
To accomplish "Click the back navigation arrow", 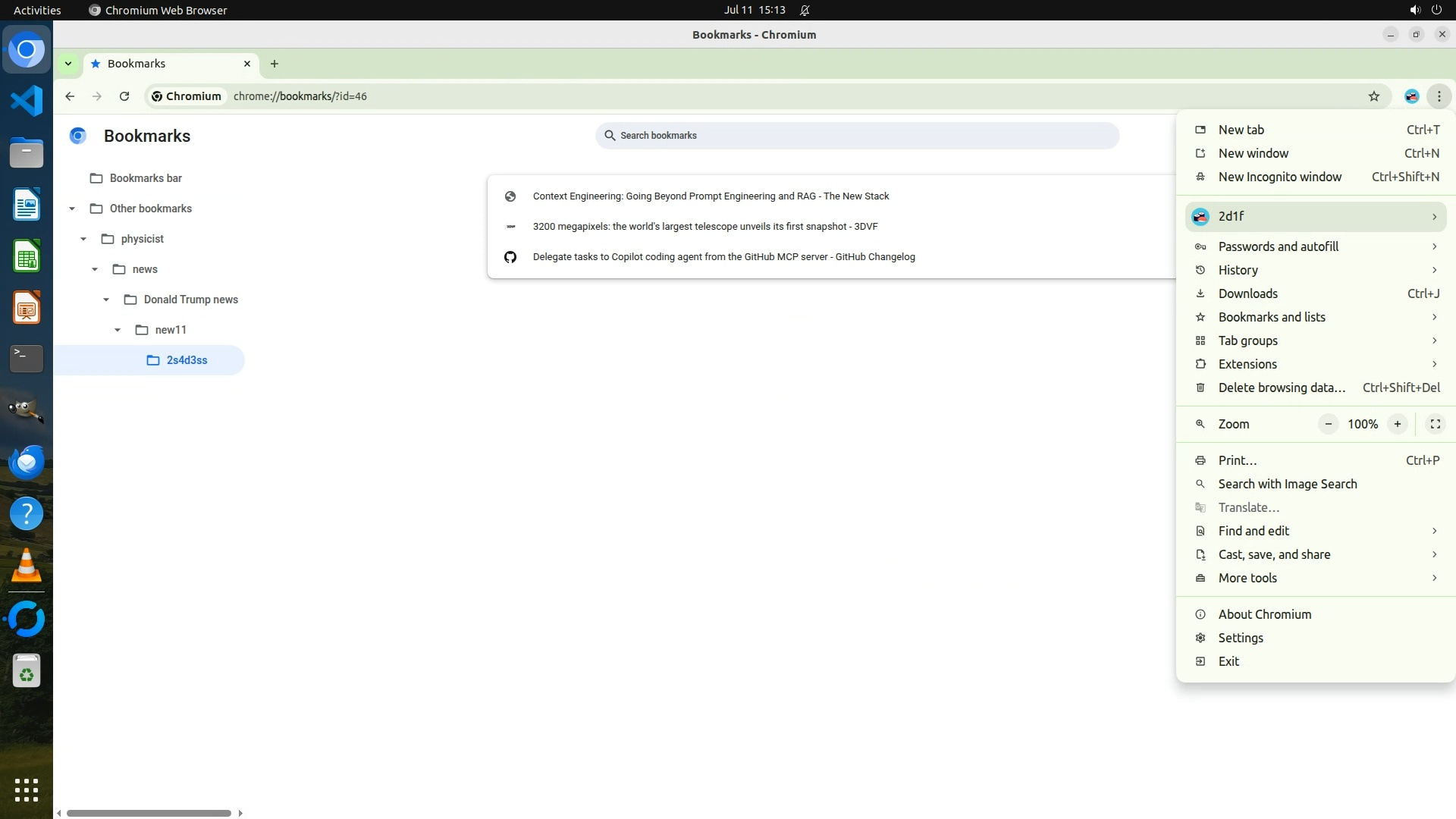I will click(x=70, y=96).
